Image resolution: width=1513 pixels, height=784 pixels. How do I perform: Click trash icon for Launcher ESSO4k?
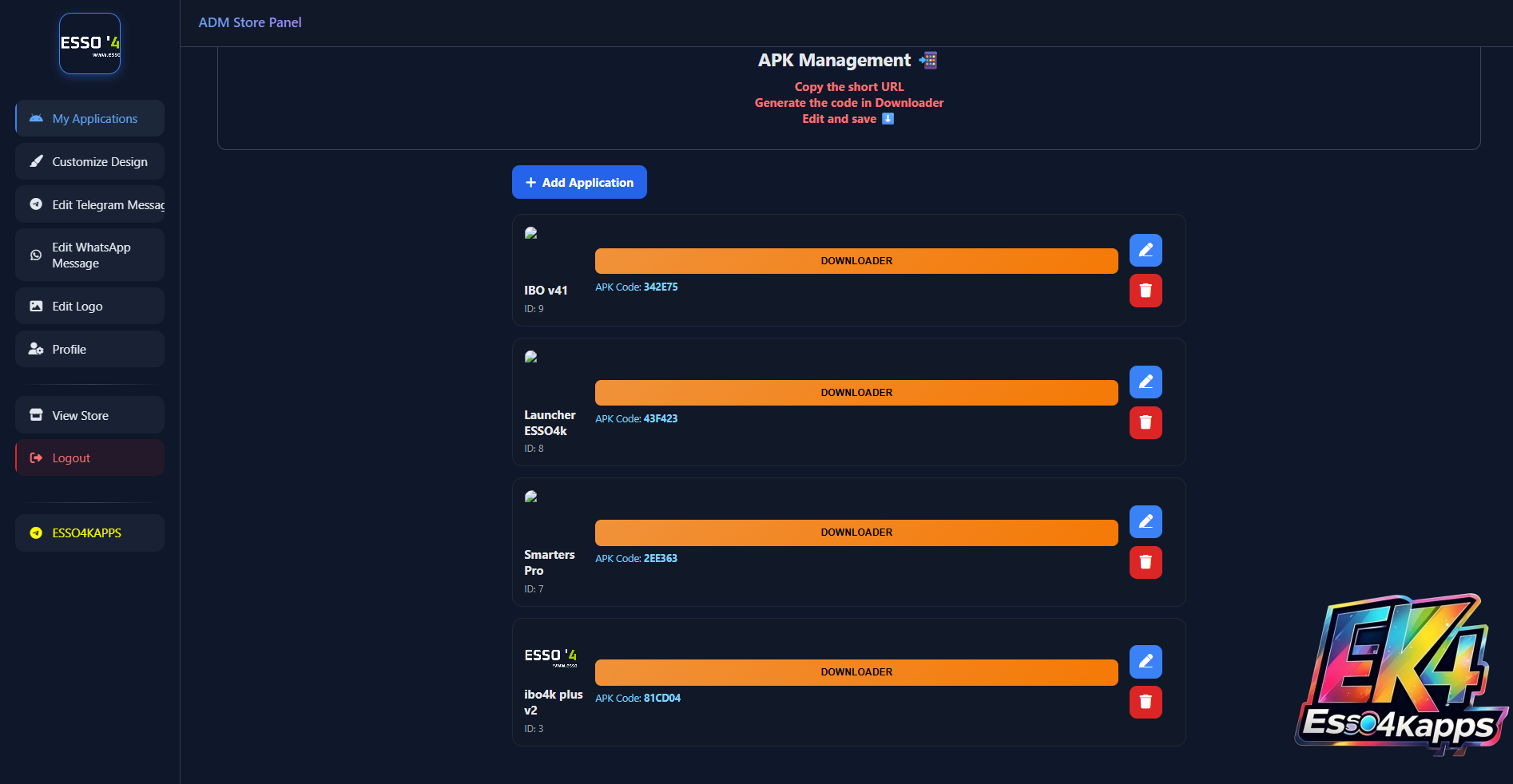pyautogui.click(x=1146, y=422)
